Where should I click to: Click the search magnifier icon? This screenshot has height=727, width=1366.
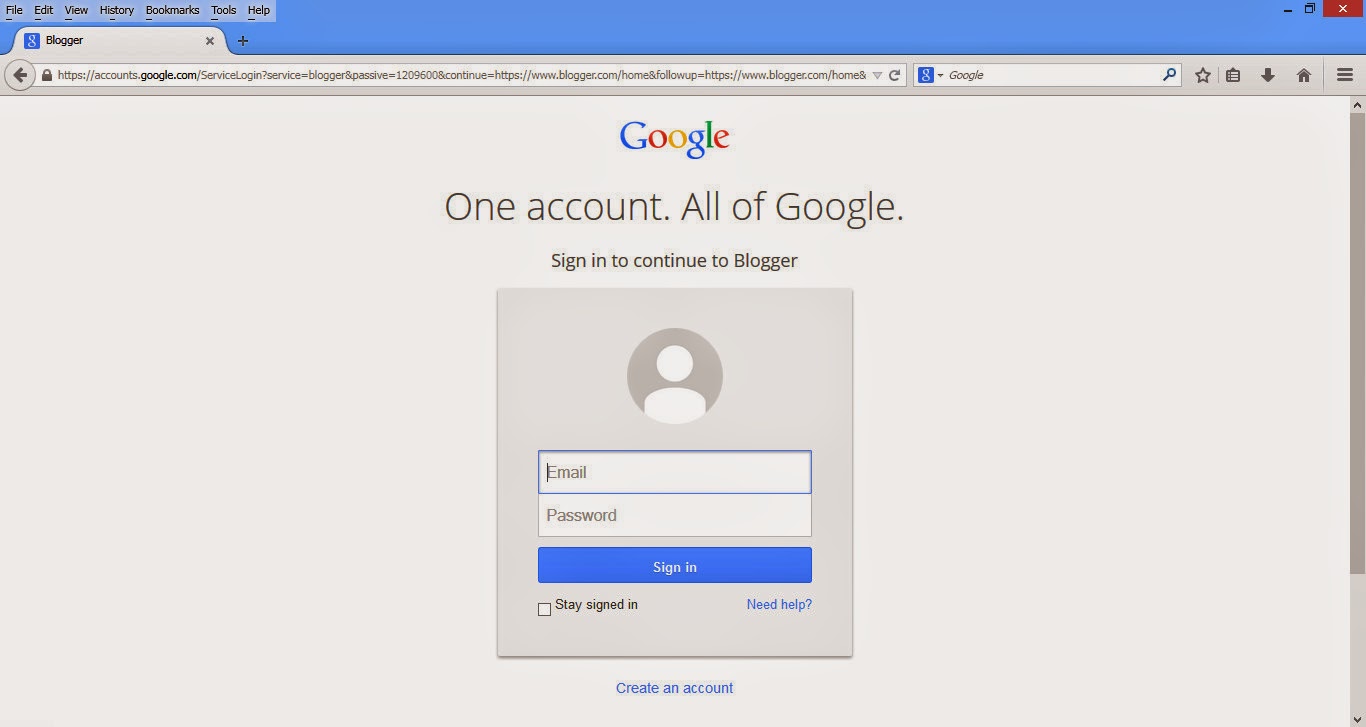(x=1169, y=74)
